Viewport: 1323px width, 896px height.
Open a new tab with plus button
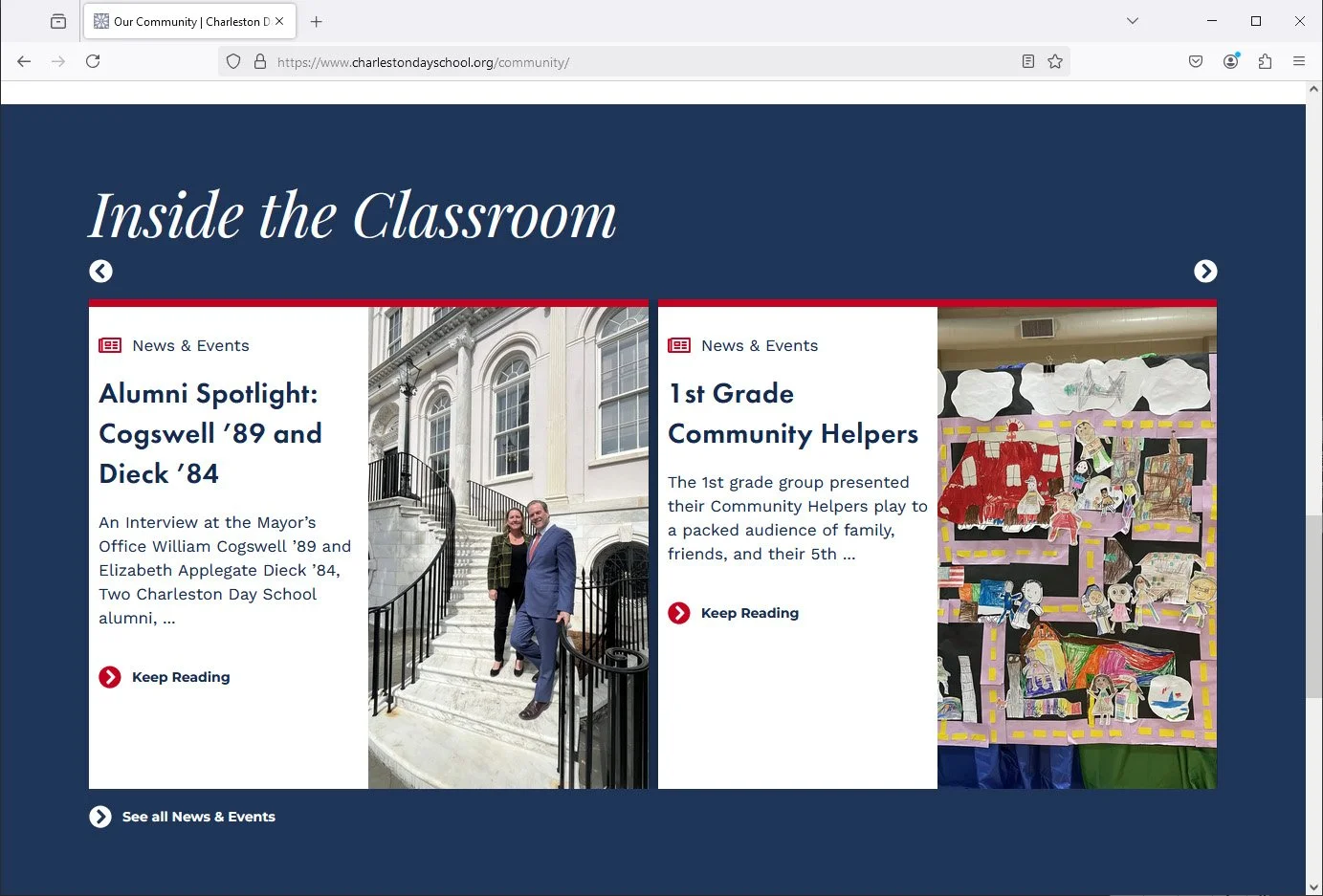click(x=317, y=21)
